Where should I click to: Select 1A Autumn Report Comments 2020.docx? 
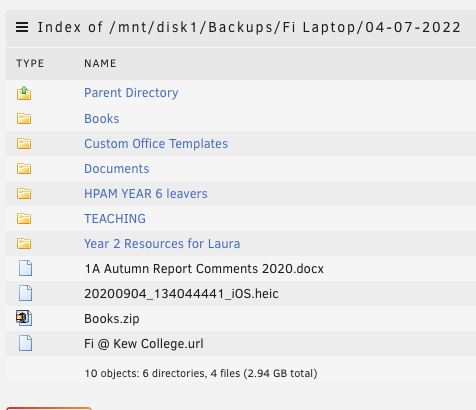[x=204, y=269]
